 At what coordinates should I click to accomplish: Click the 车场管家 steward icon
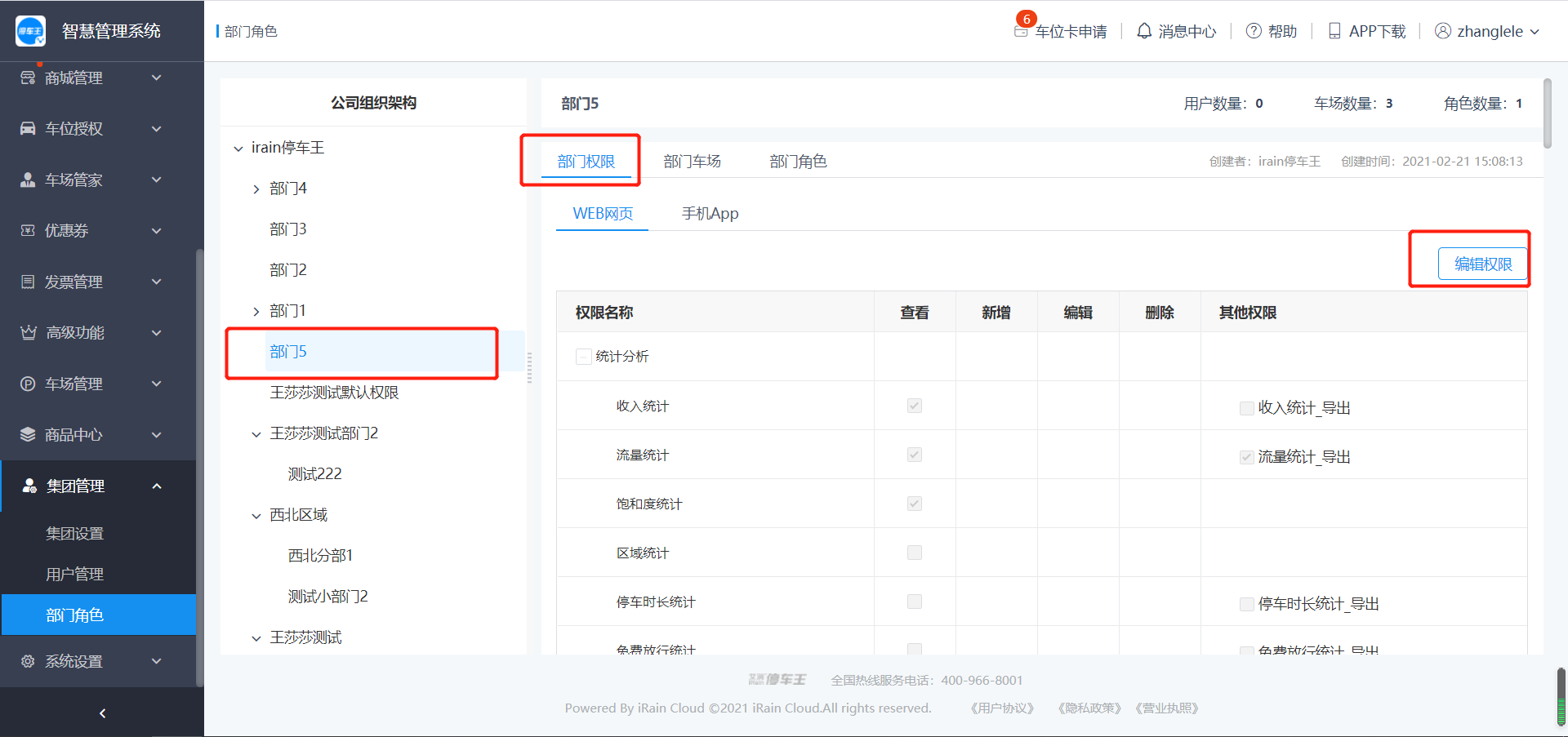[28, 180]
